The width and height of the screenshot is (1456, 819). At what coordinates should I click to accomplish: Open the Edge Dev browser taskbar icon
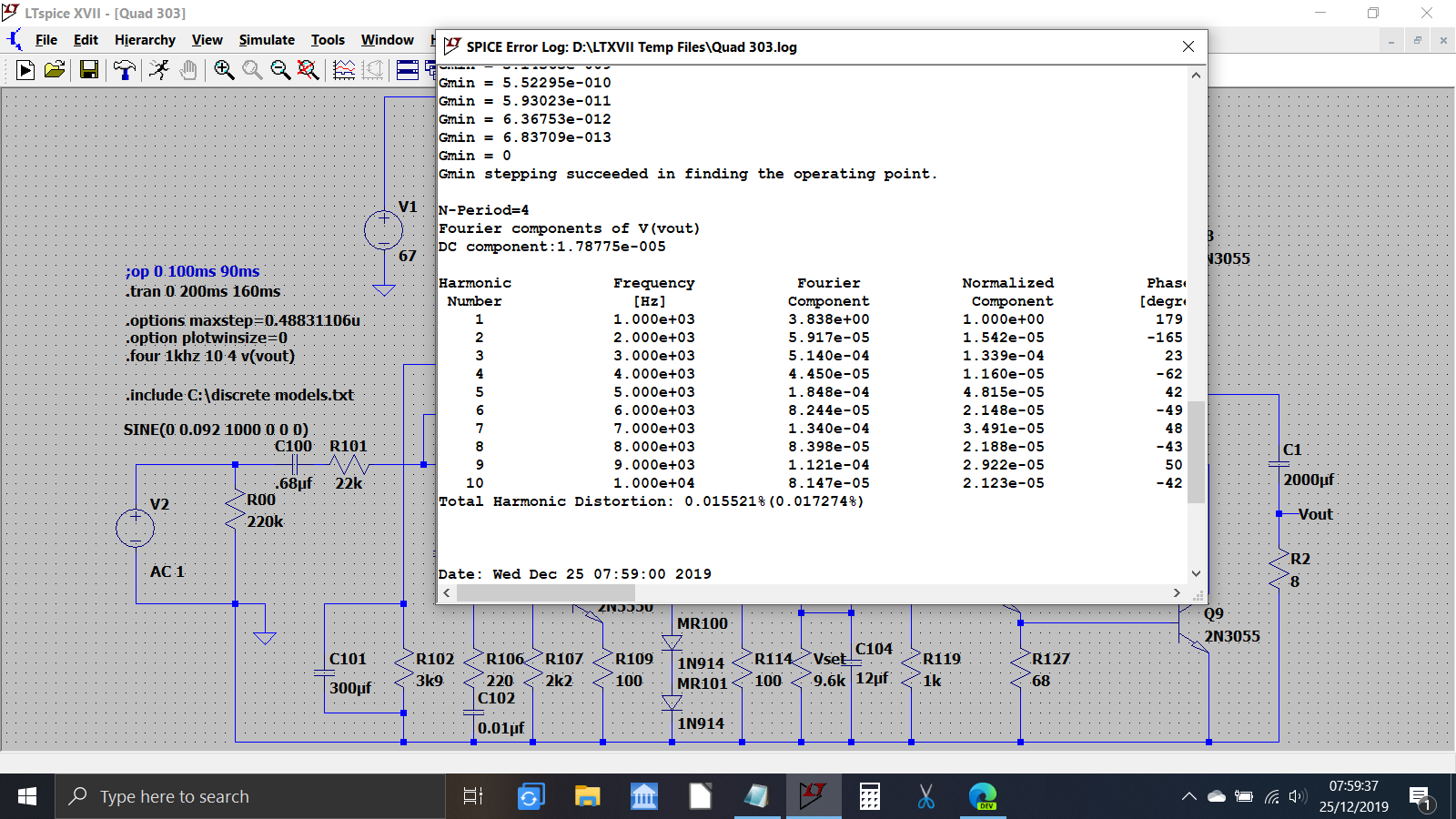click(983, 797)
